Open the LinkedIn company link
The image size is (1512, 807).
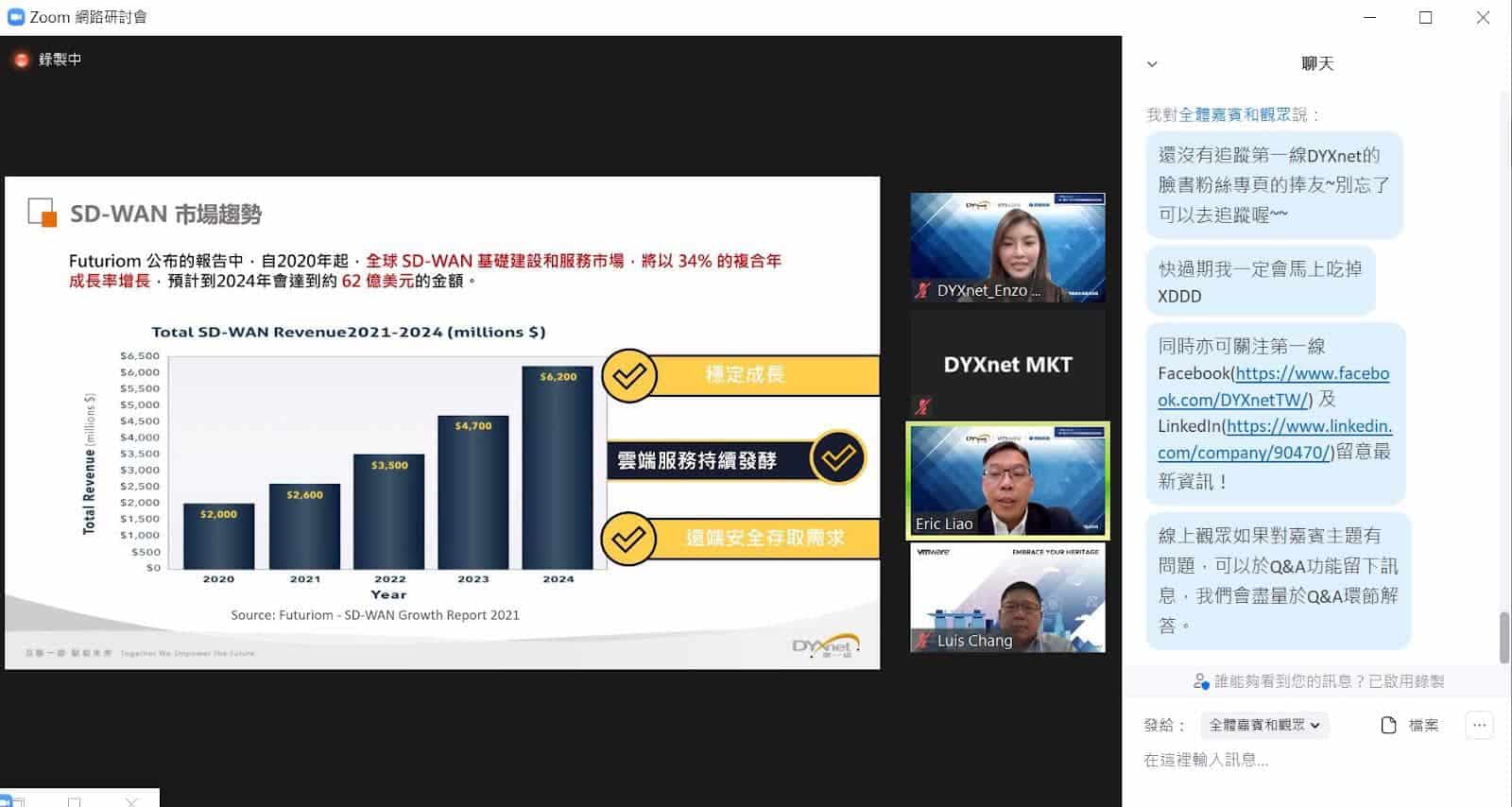click(1276, 439)
